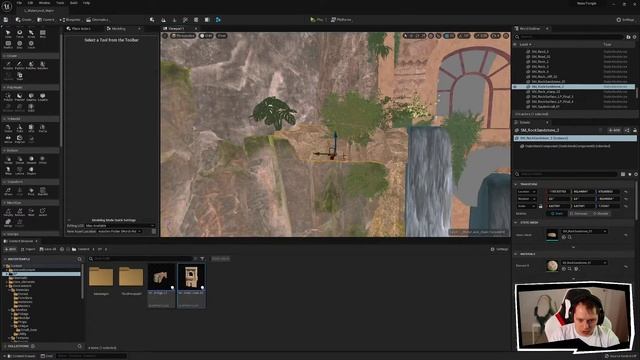
Task: Toggle the scale lock icon in Transform
Action: pos(540,206)
